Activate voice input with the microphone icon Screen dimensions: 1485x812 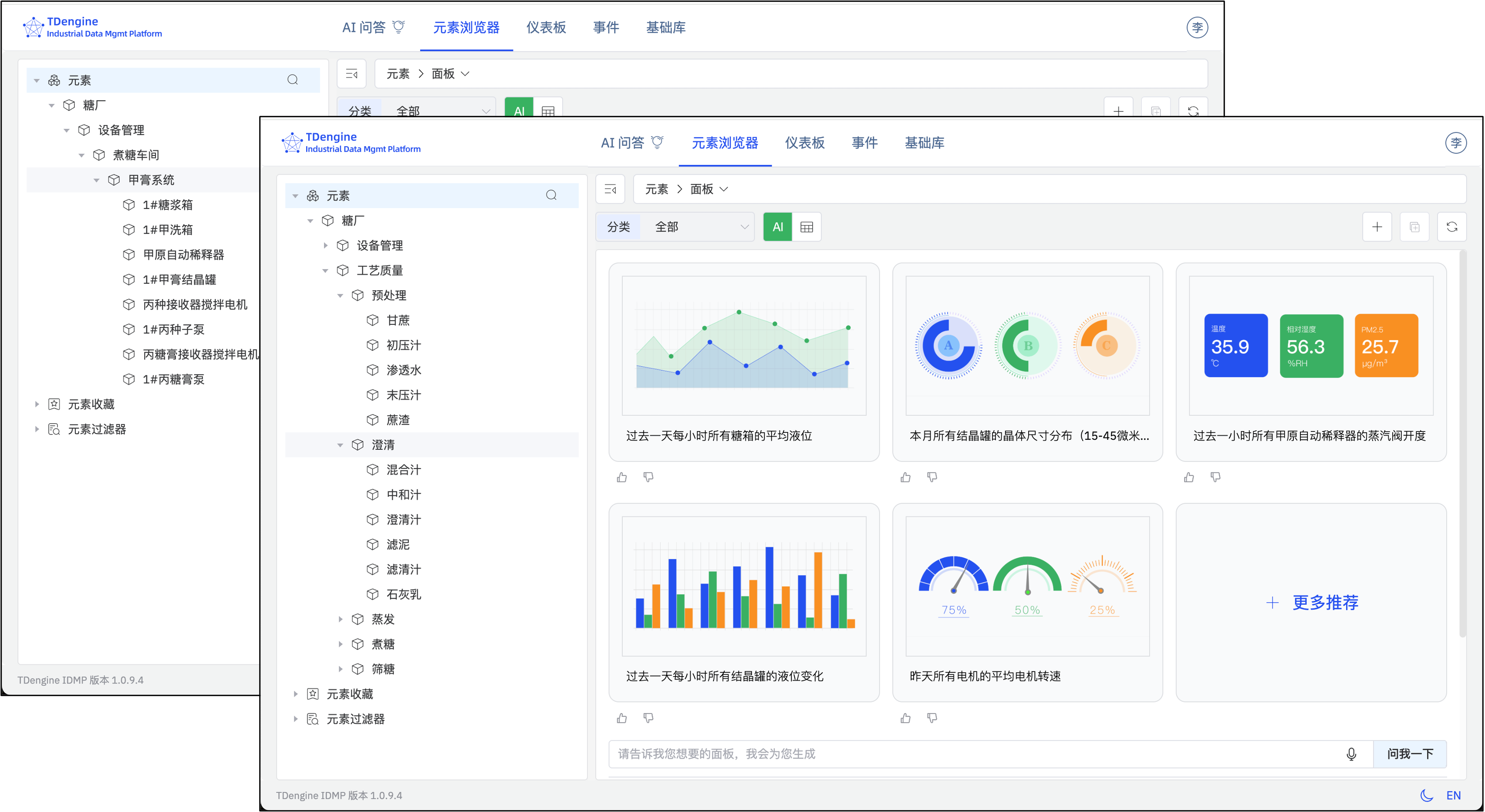pos(1352,754)
